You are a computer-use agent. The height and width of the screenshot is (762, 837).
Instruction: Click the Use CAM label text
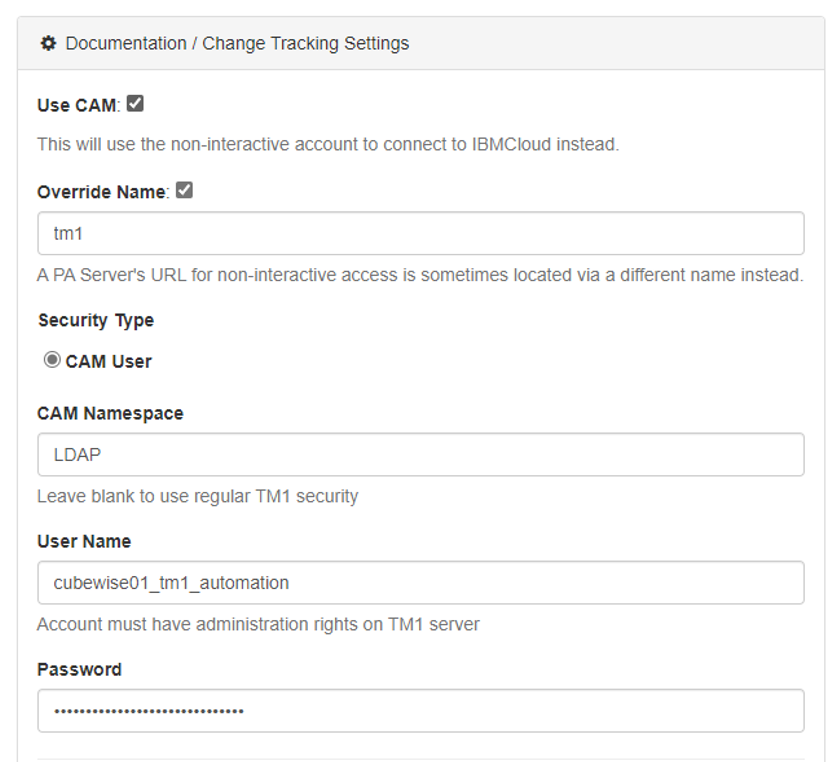coord(78,105)
